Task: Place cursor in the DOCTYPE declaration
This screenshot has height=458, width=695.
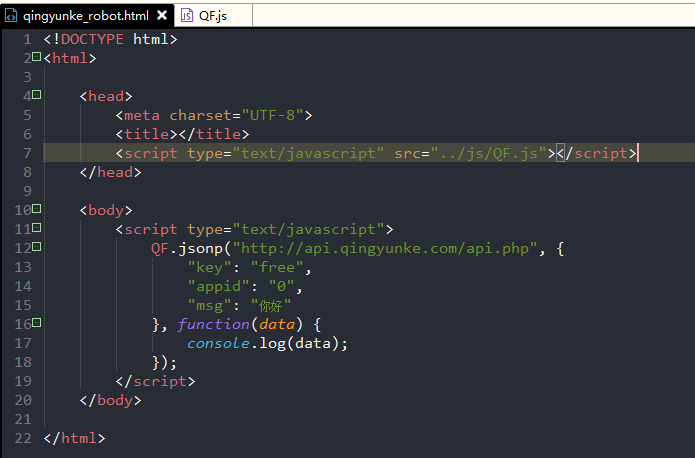Action: point(110,39)
